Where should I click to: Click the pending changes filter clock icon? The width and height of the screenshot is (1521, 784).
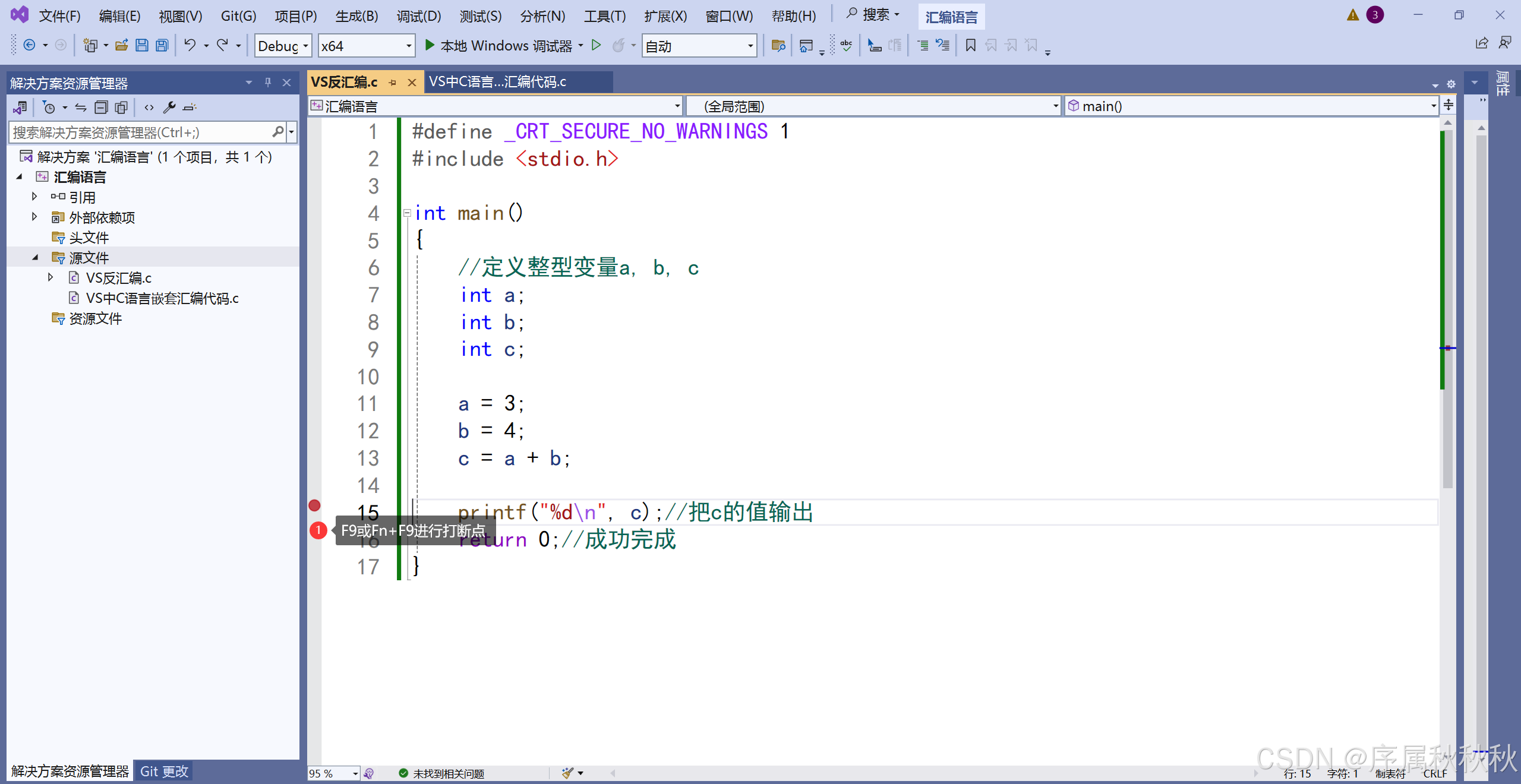(49, 108)
